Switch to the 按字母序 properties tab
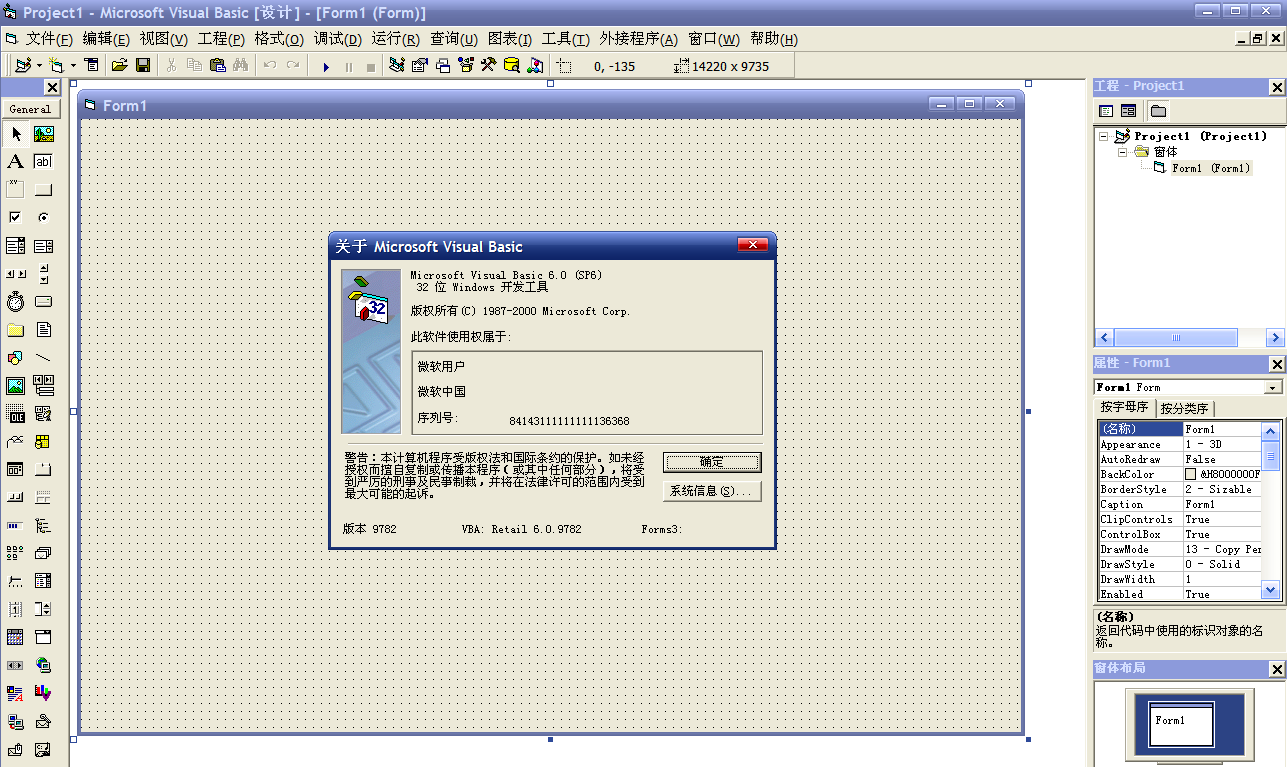 (x=1125, y=407)
